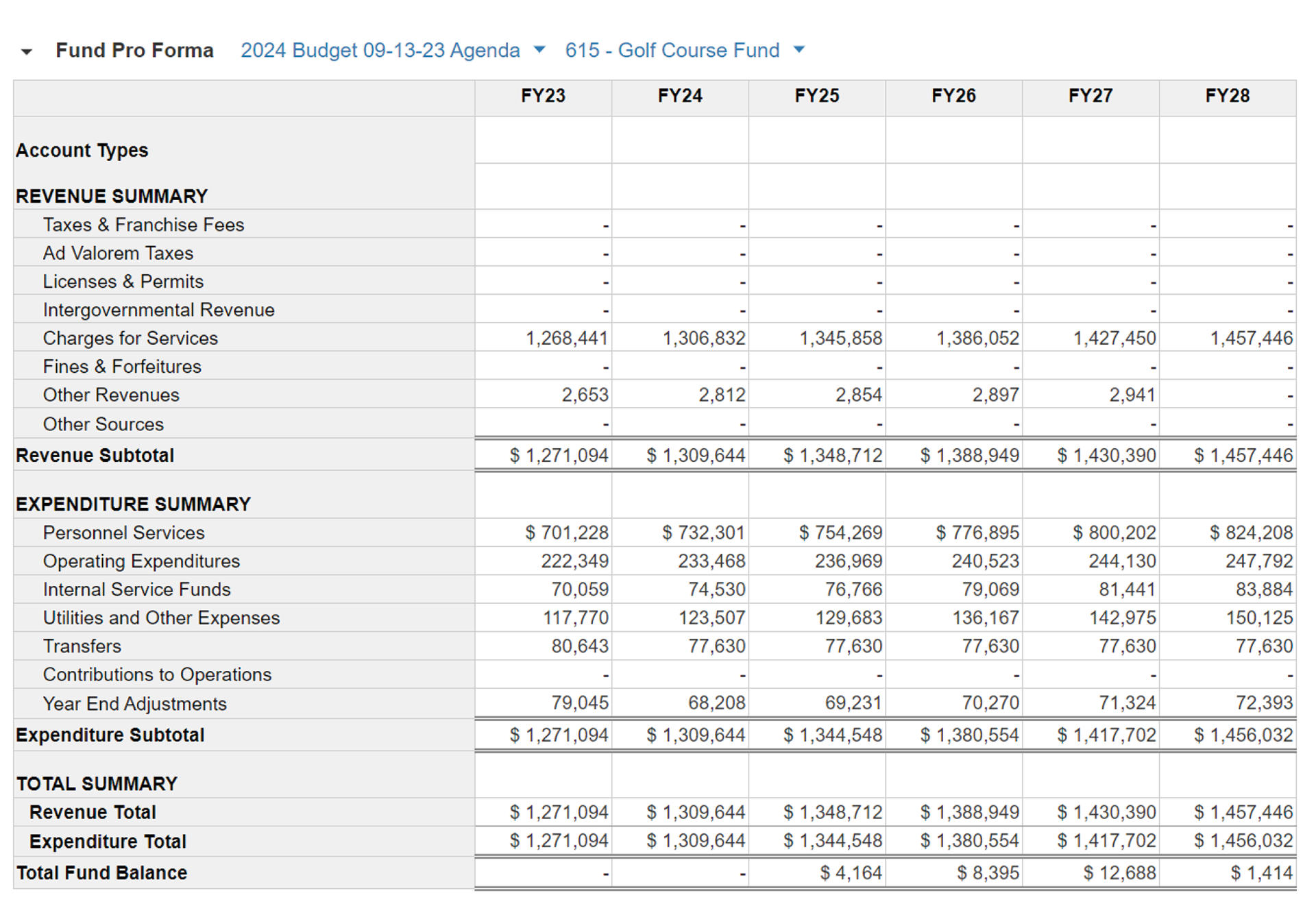Select the FY28 column header
The height and width of the screenshot is (904, 1316).
[1227, 96]
